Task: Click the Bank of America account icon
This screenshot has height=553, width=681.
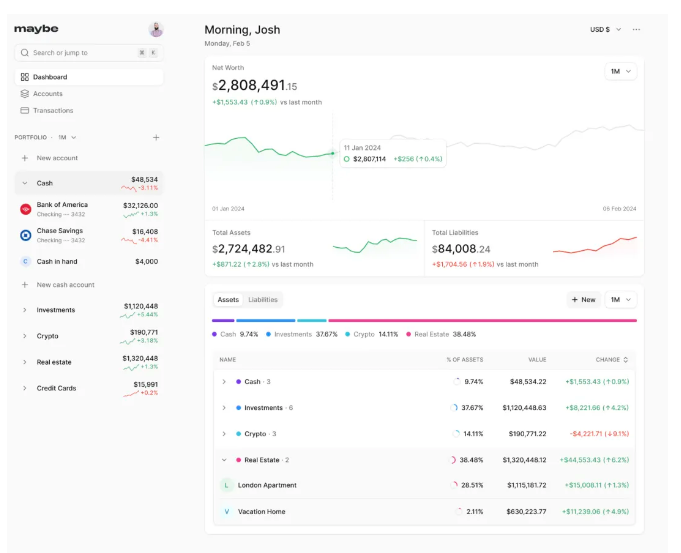Action: [x=26, y=209]
